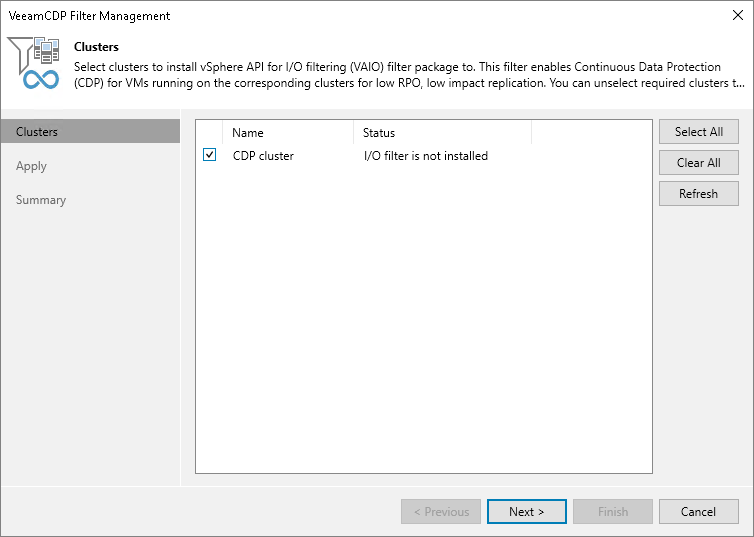Image resolution: width=754 pixels, height=537 pixels.
Task: Click the < Previous button
Action: click(441, 512)
